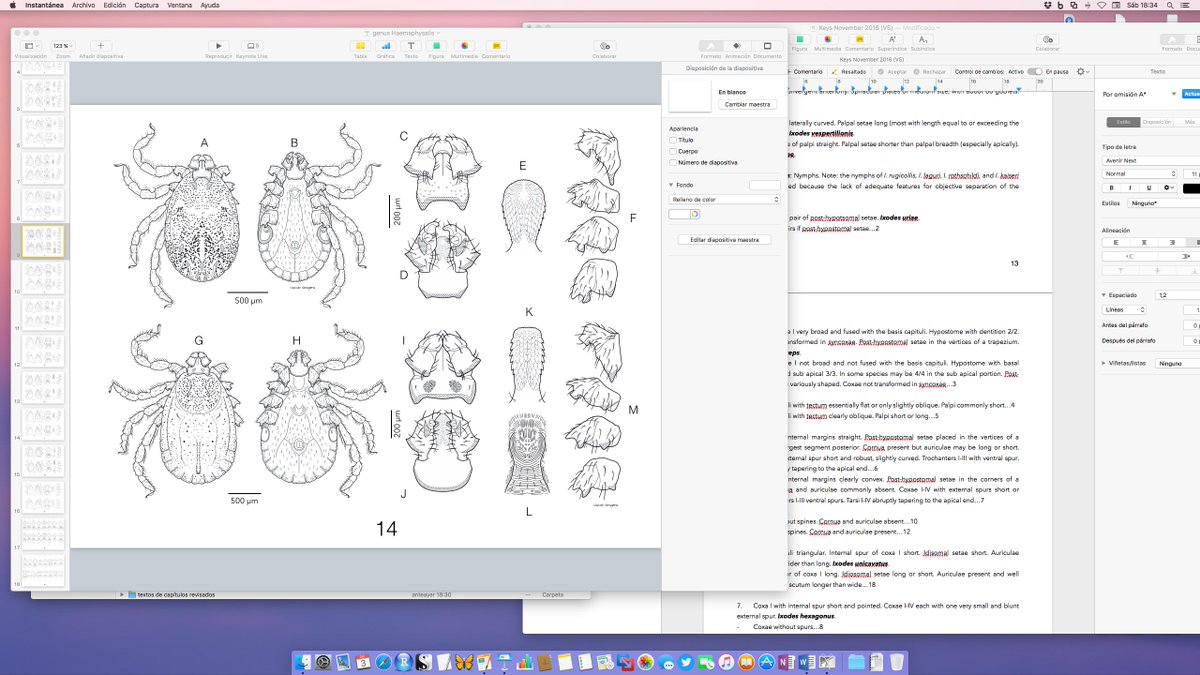The height and width of the screenshot is (675, 1200).
Task: Add a Comentario in Keynote toolbar
Action: [x=495, y=46]
